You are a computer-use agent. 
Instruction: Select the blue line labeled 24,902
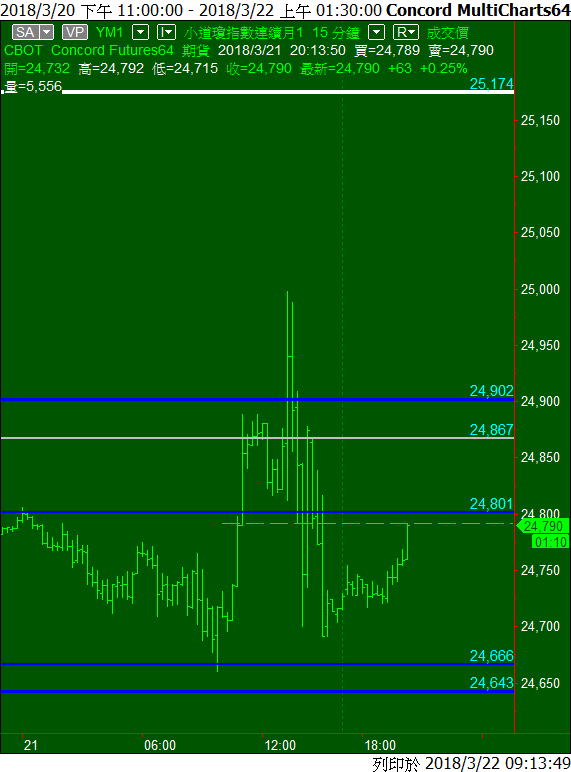coord(257,399)
